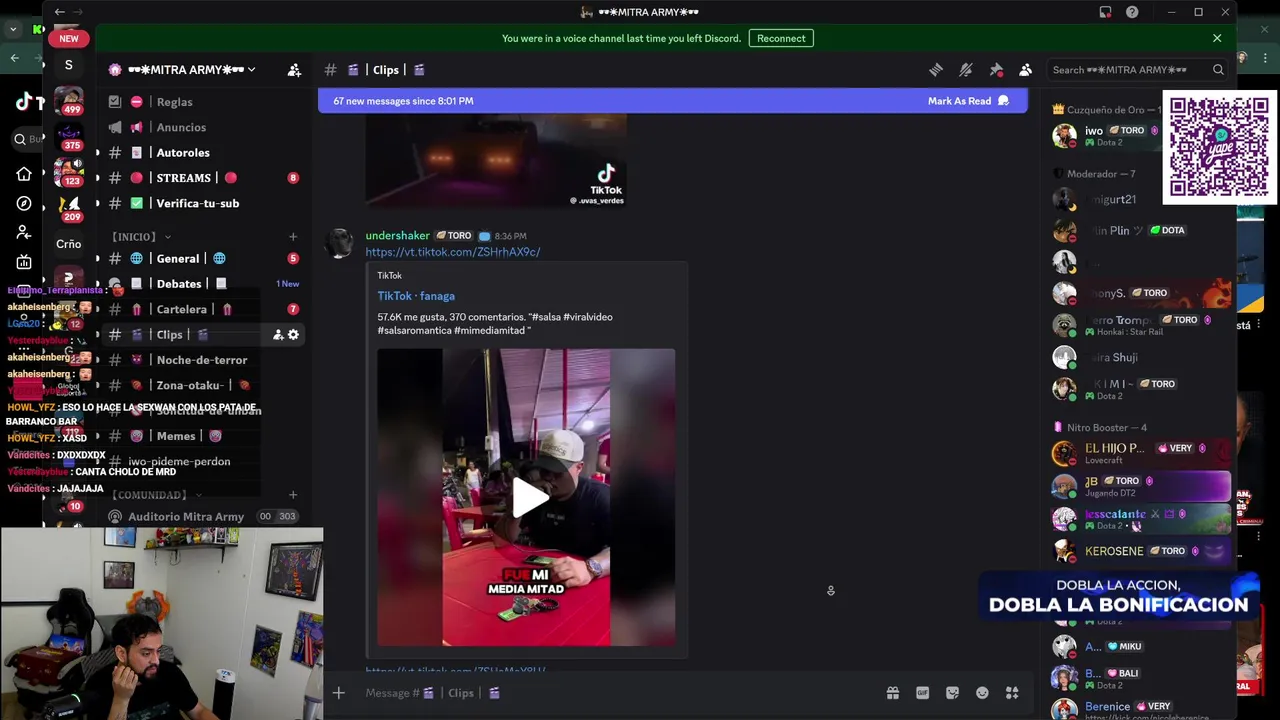Toggle the member list panel

pos(1026,70)
